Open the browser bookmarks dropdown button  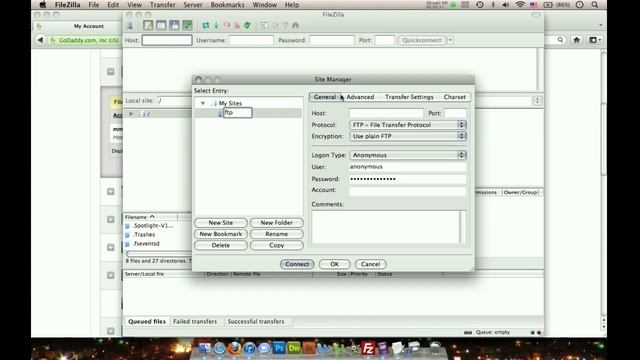(594, 40)
